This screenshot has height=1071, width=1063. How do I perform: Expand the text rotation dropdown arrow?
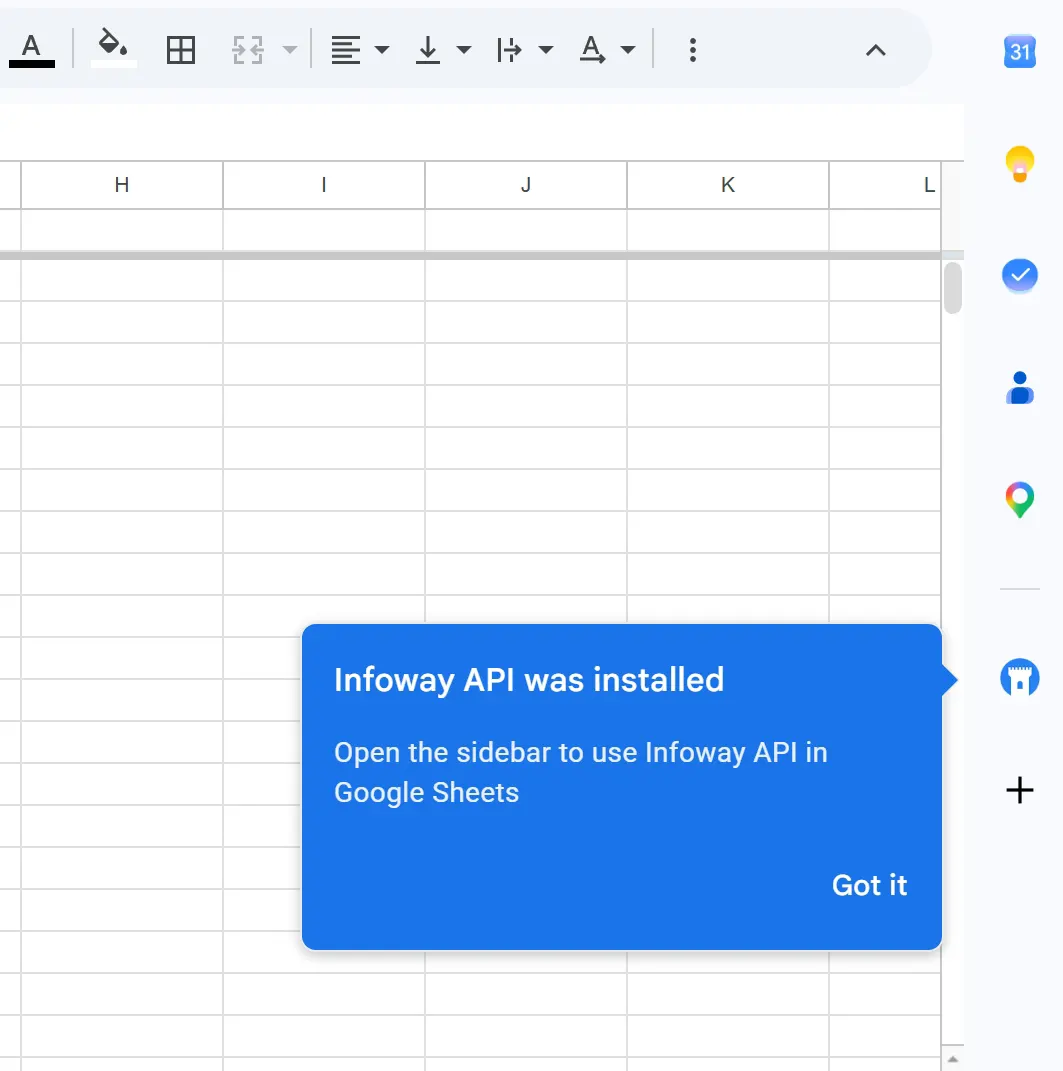click(x=628, y=50)
